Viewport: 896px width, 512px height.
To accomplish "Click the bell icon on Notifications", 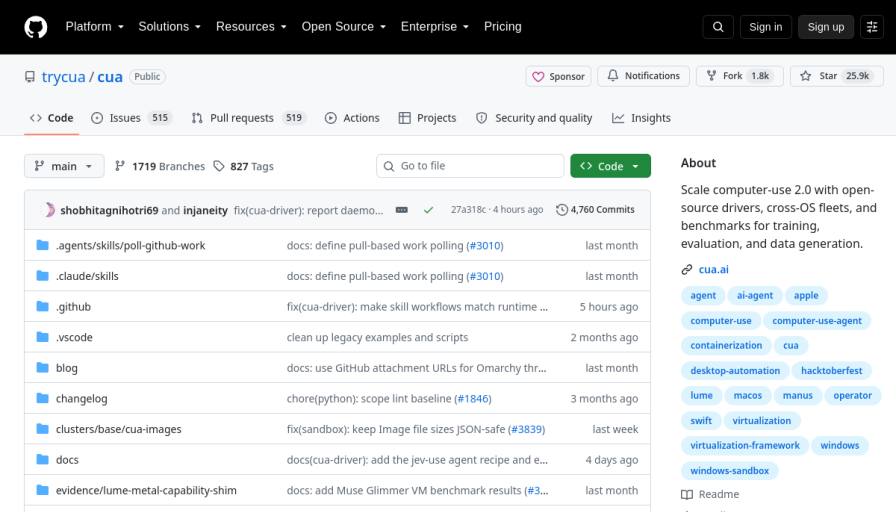I will pos(613,75).
